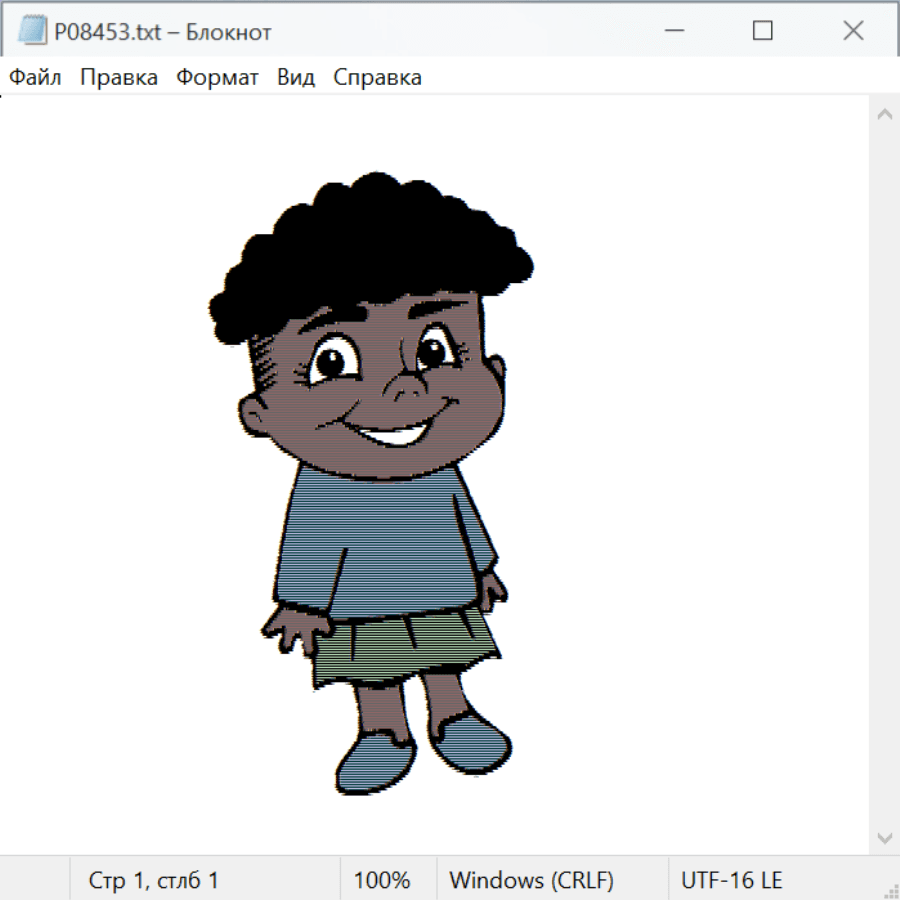Click the Windows (CRLF) status field
Screen dimensions: 900x900
(x=531, y=881)
